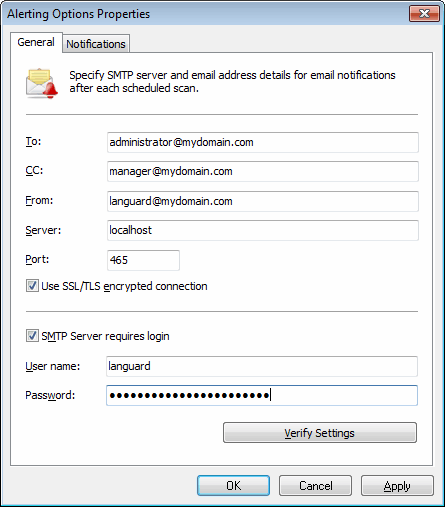Click Verify Settings button

[320, 433]
